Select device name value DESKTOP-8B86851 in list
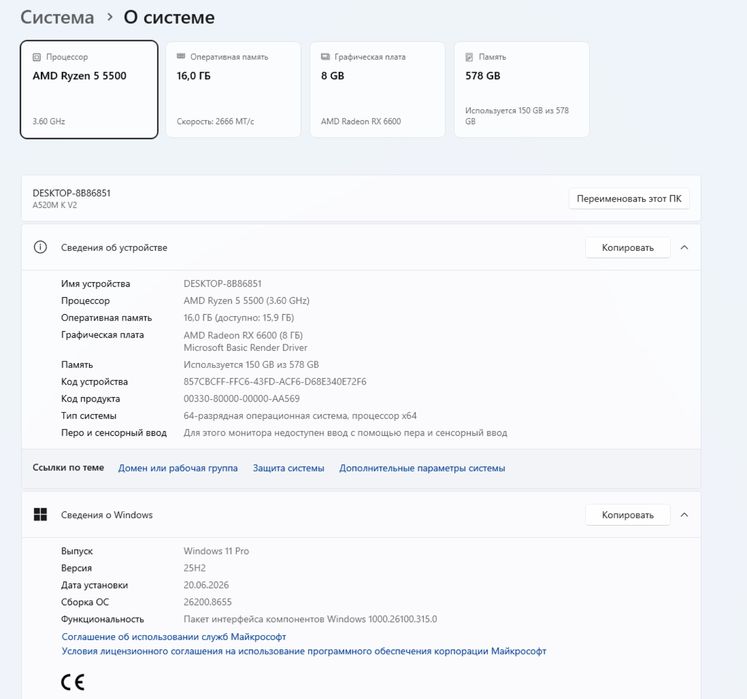Viewport: 747px width, 699px height. pos(222,284)
